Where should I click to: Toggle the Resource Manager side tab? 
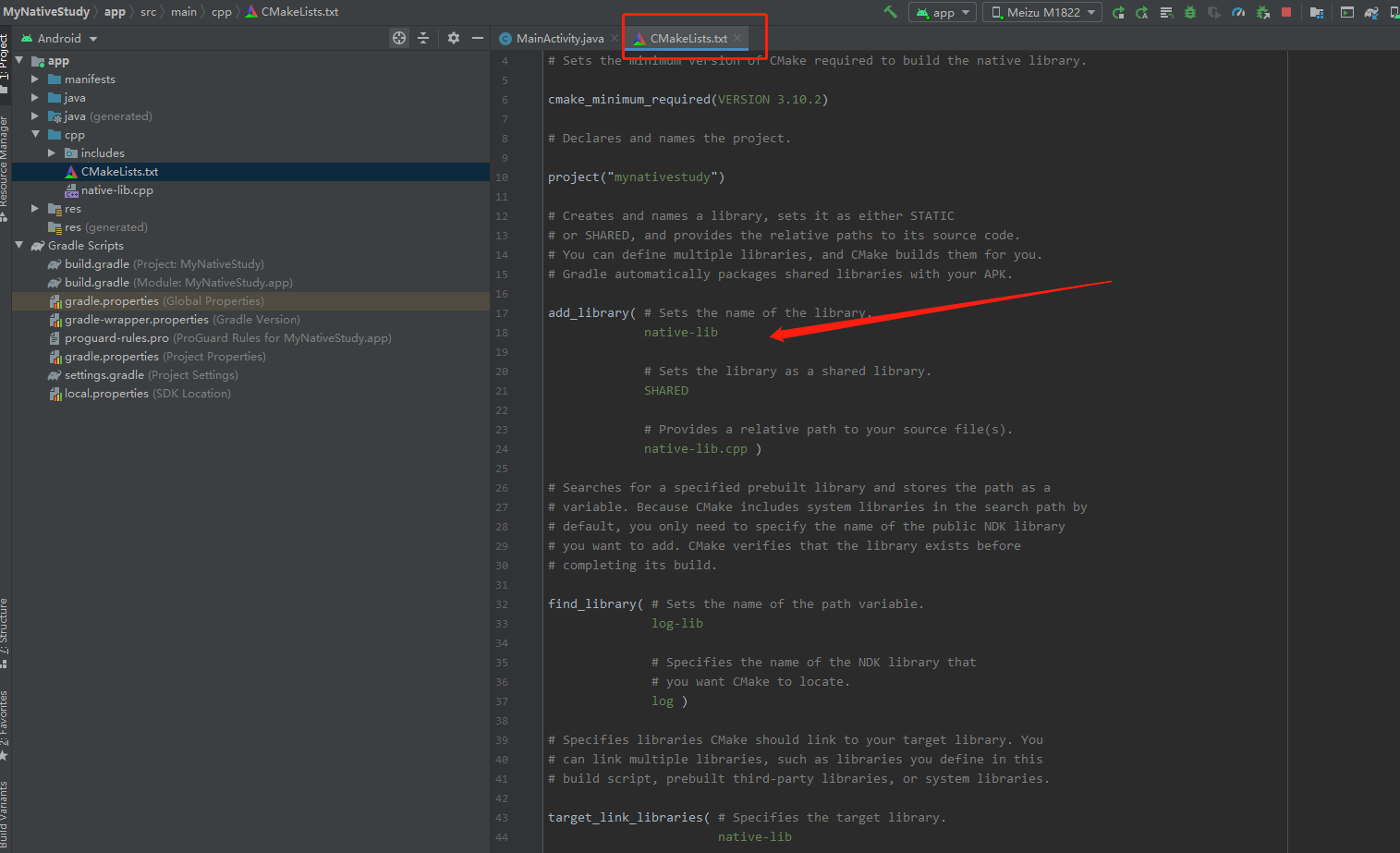tap(5, 168)
